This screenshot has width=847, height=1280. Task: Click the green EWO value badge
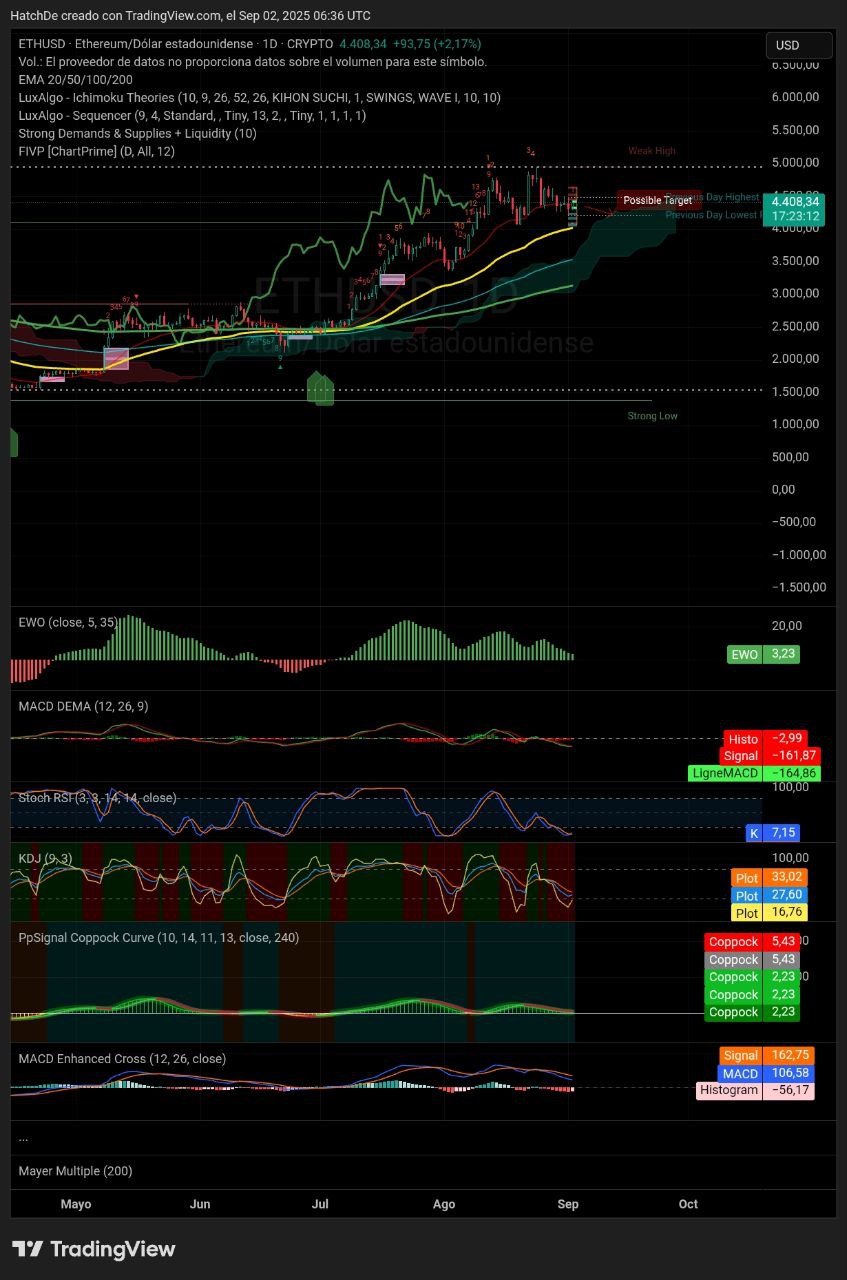pos(763,654)
